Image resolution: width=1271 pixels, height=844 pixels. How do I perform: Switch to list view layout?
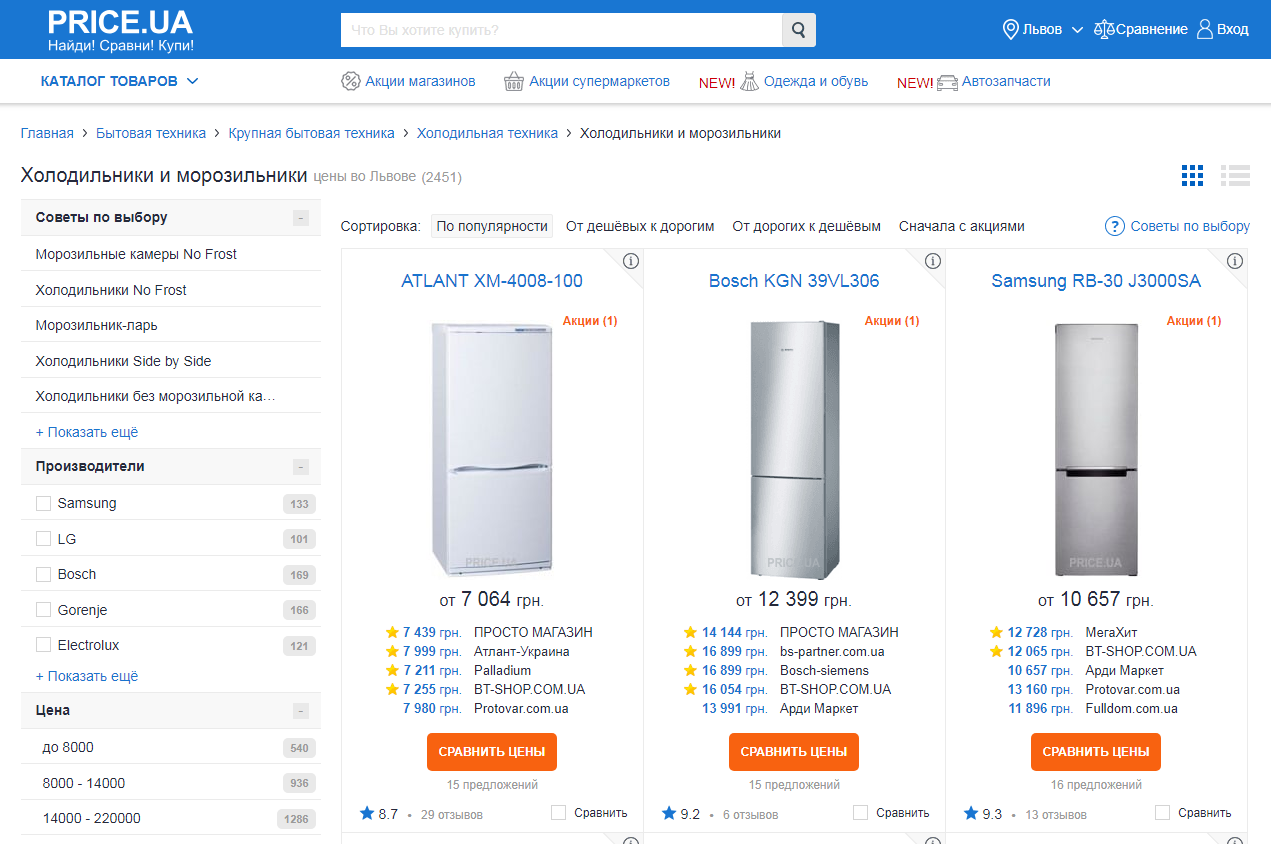point(1235,175)
